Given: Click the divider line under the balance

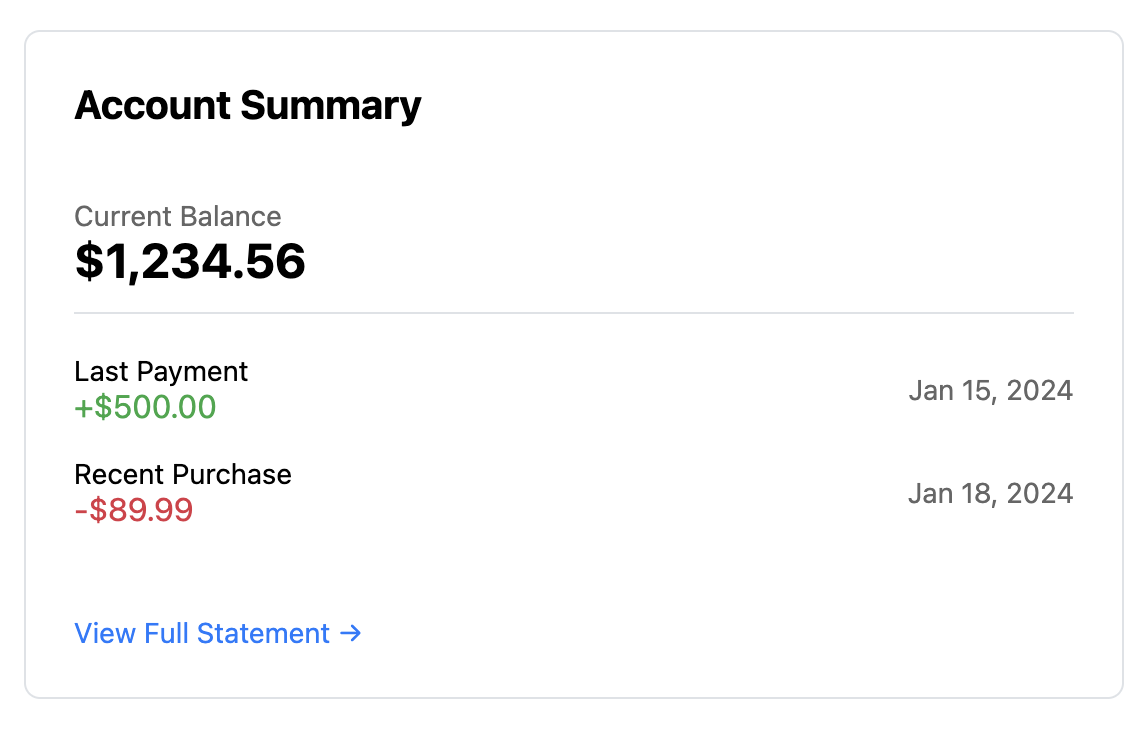Looking at the screenshot, I should pos(573,313).
